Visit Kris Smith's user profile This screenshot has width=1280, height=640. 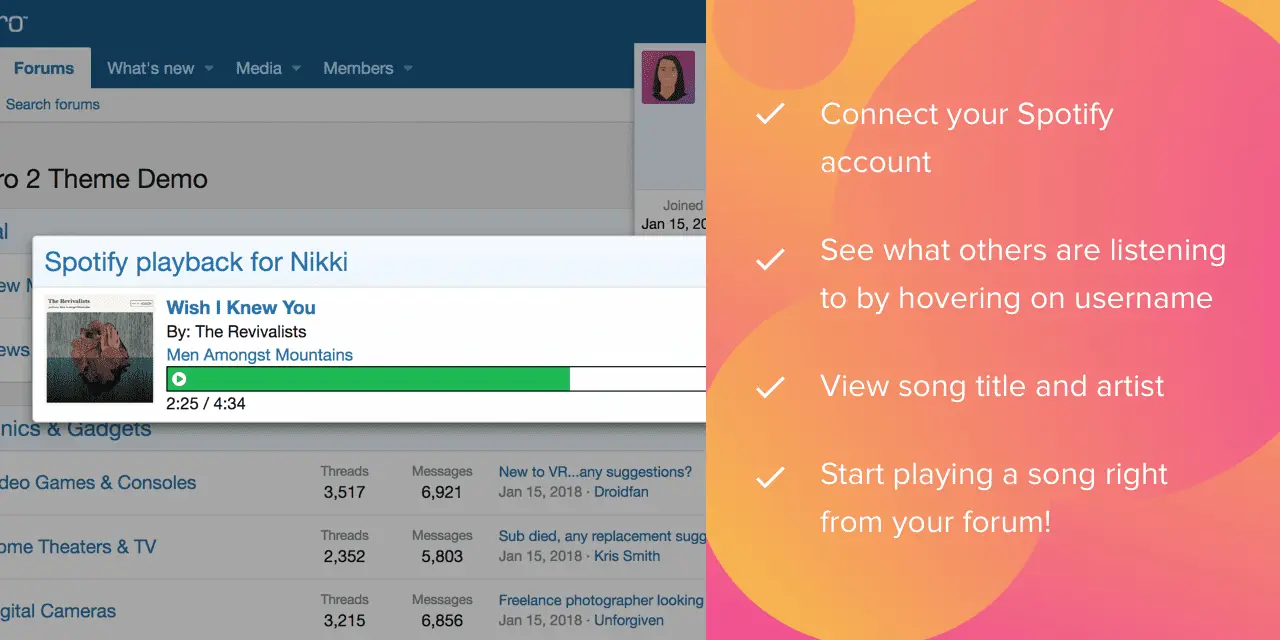(627, 556)
